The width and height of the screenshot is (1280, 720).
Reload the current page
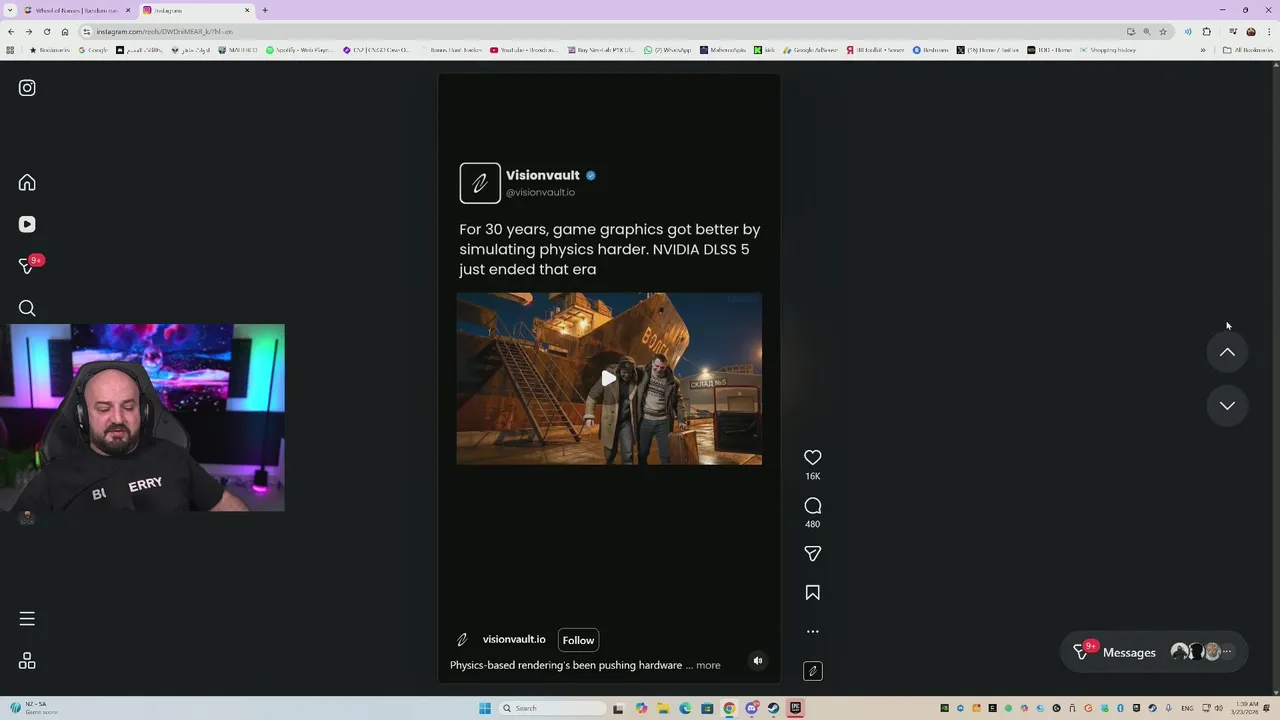(47, 31)
